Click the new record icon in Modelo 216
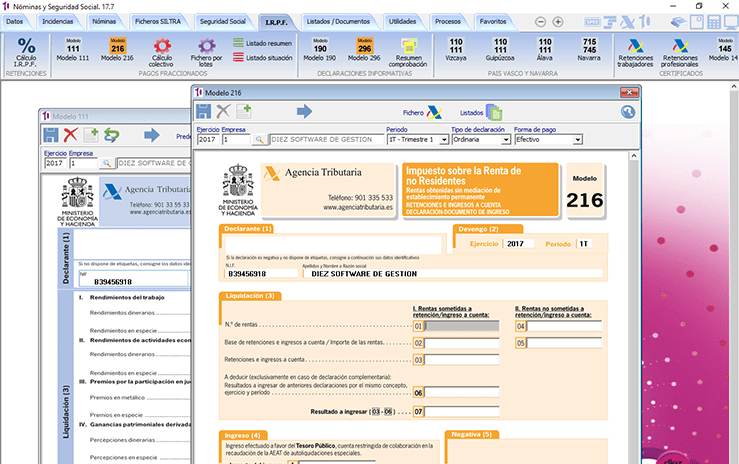Screen dimensions: 739x464 pos(244,112)
